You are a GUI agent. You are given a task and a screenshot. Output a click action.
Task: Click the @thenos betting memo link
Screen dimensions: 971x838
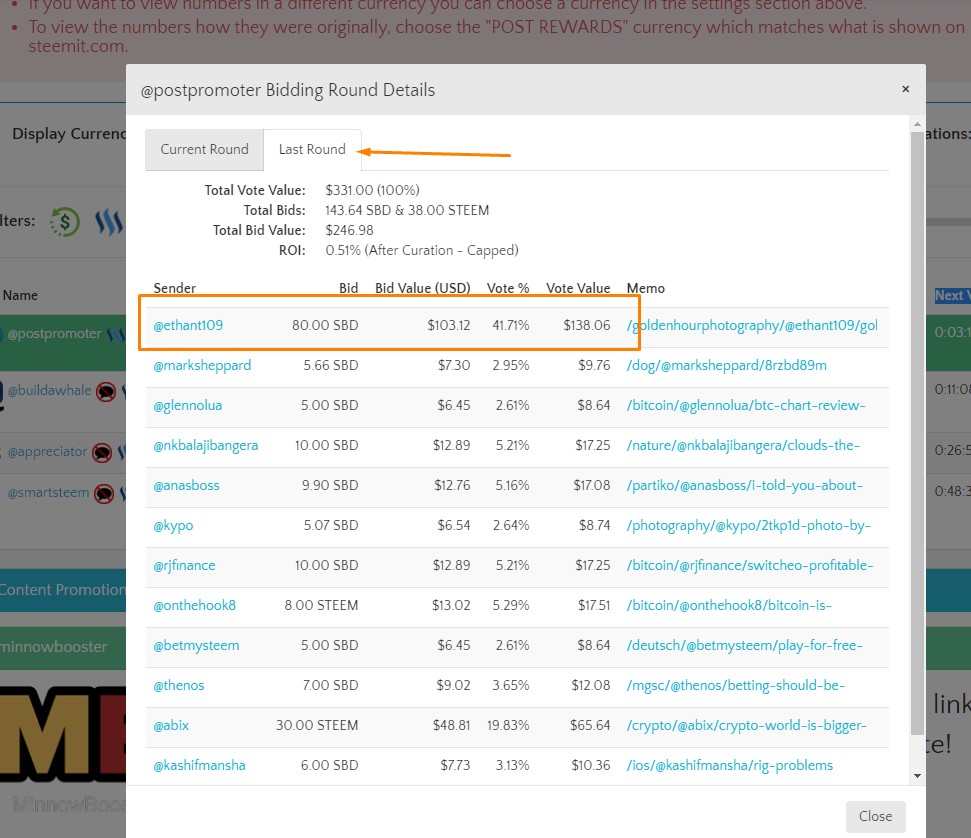coord(736,686)
